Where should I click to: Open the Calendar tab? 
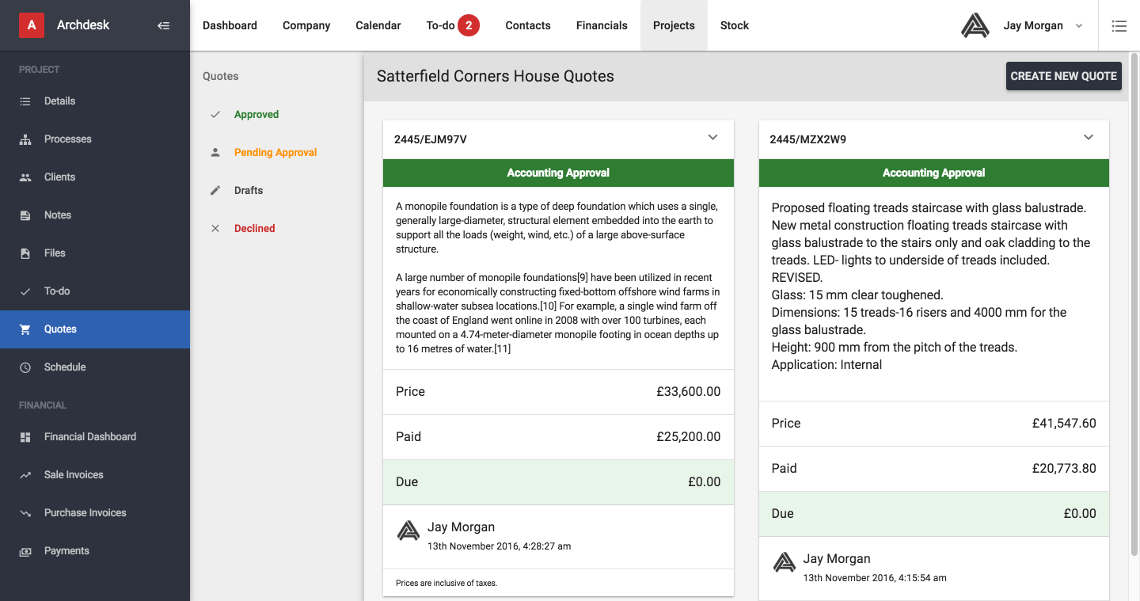(x=378, y=25)
